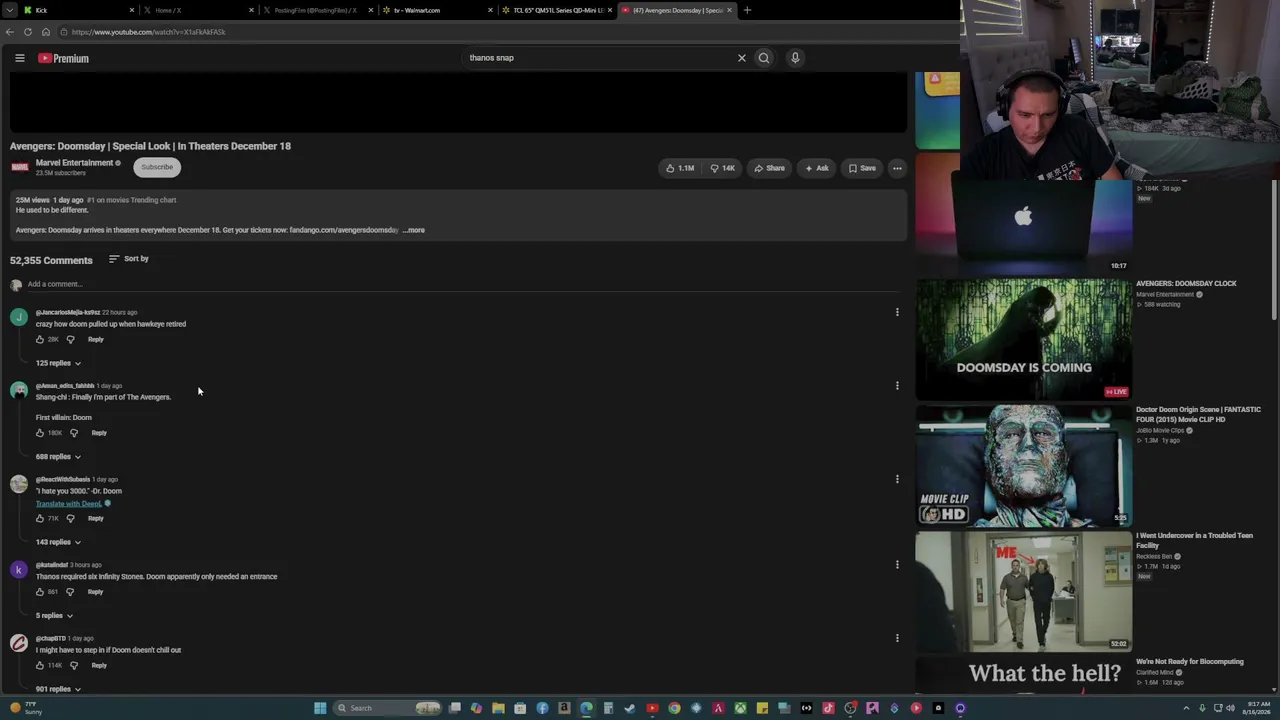Save the video to a playlist
The height and width of the screenshot is (720, 1280).
tap(862, 168)
